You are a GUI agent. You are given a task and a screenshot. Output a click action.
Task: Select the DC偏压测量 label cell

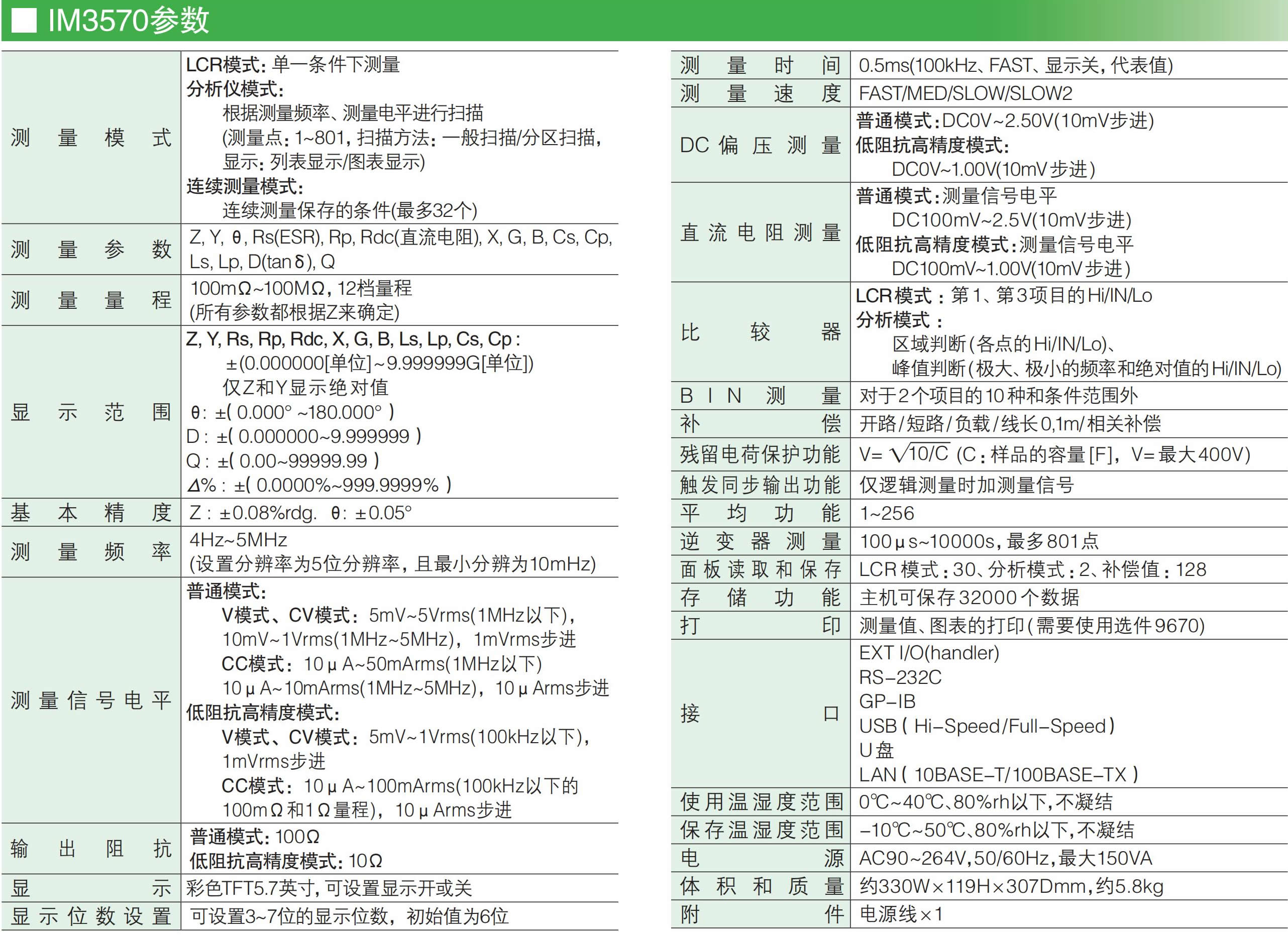coord(760,145)
